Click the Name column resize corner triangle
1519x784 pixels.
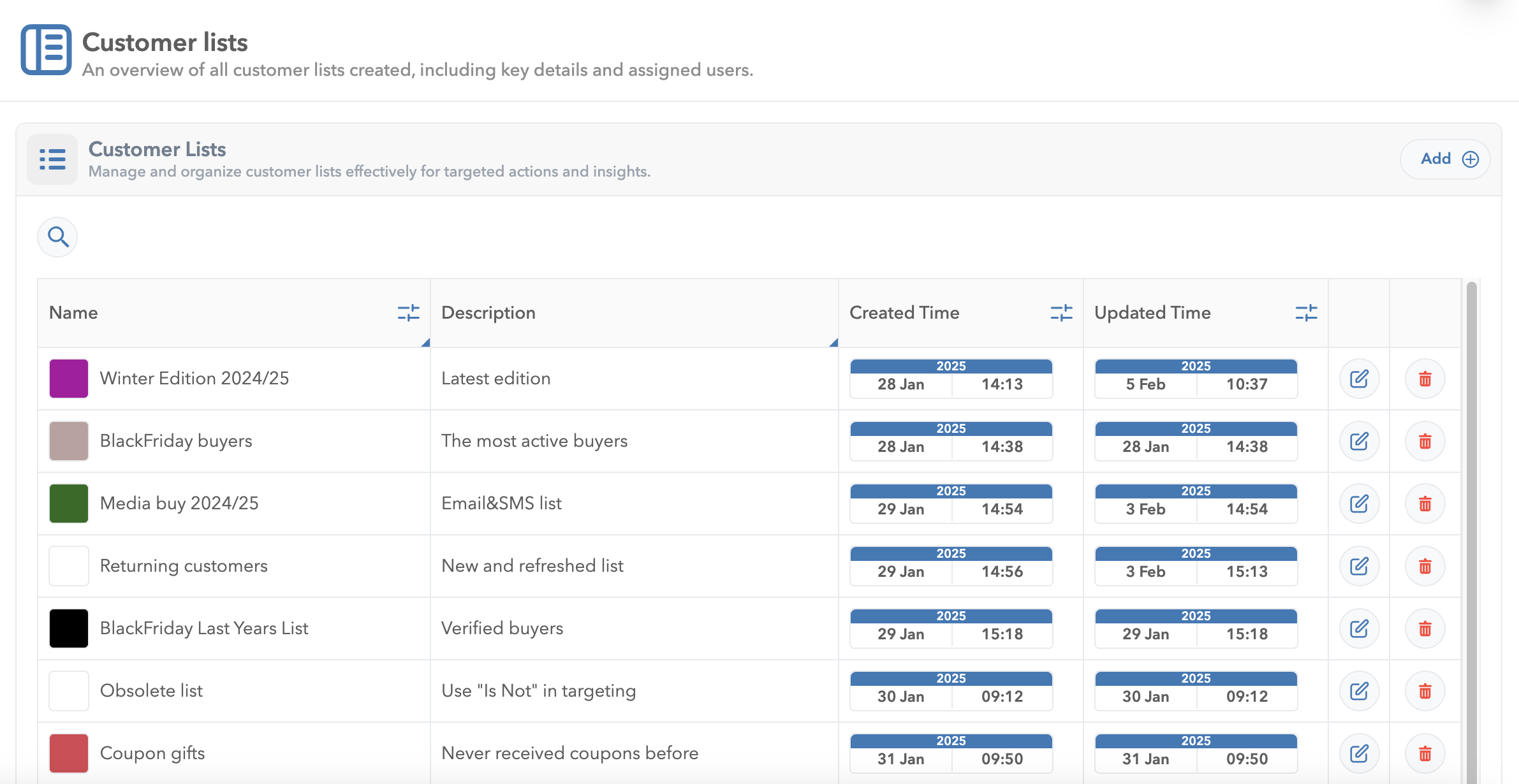(426, 343)
